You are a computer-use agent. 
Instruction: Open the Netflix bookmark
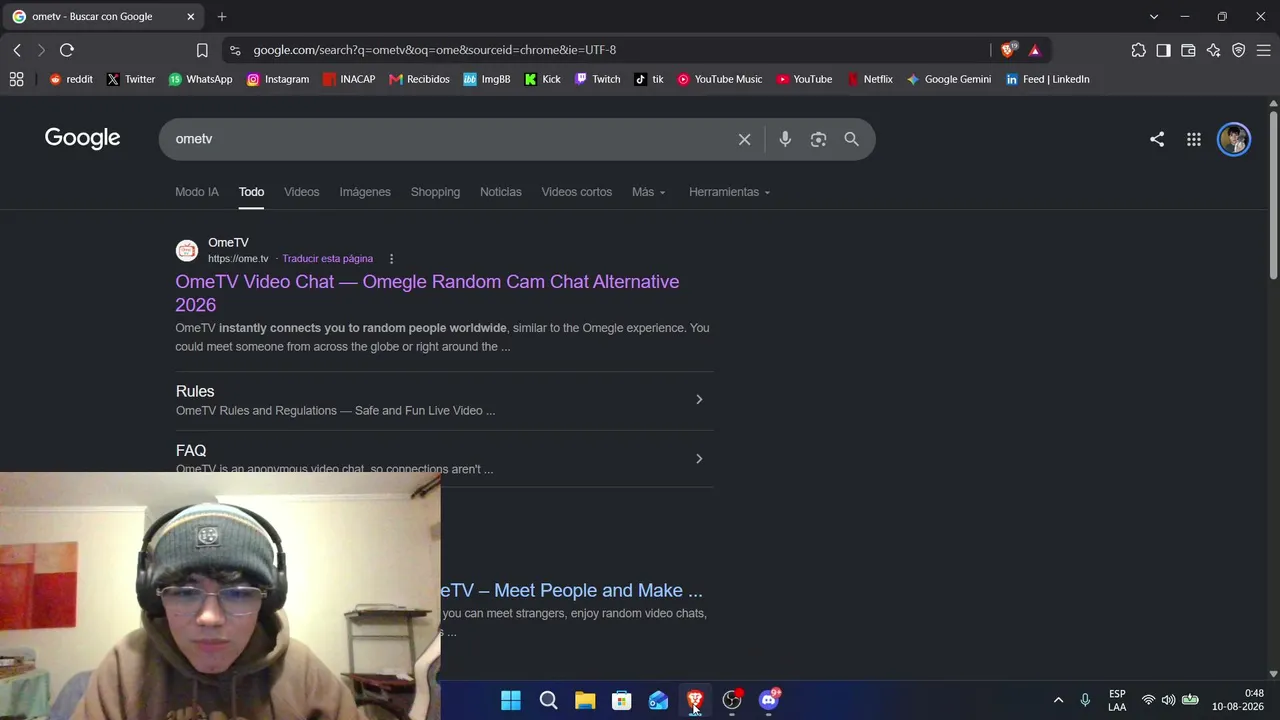(869, 79)
